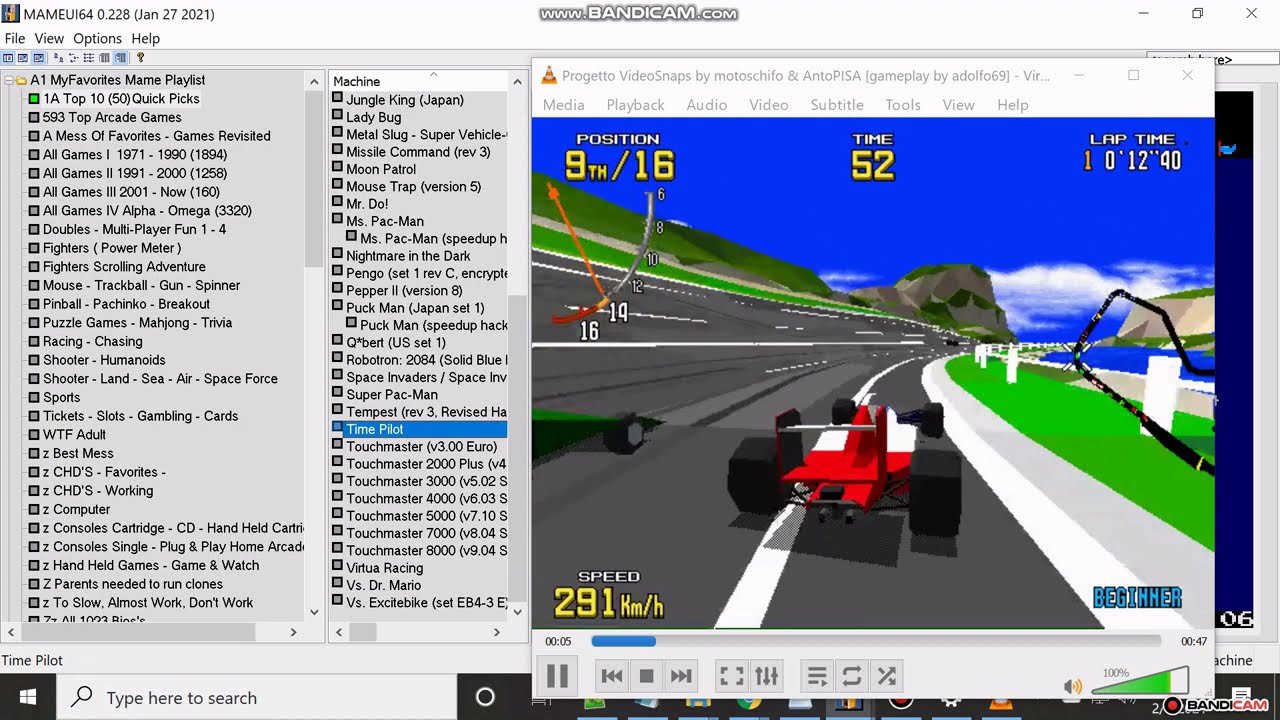Toggle the VLC playlist view
This screenshot has height=720, width=1280.
[817, 676]
